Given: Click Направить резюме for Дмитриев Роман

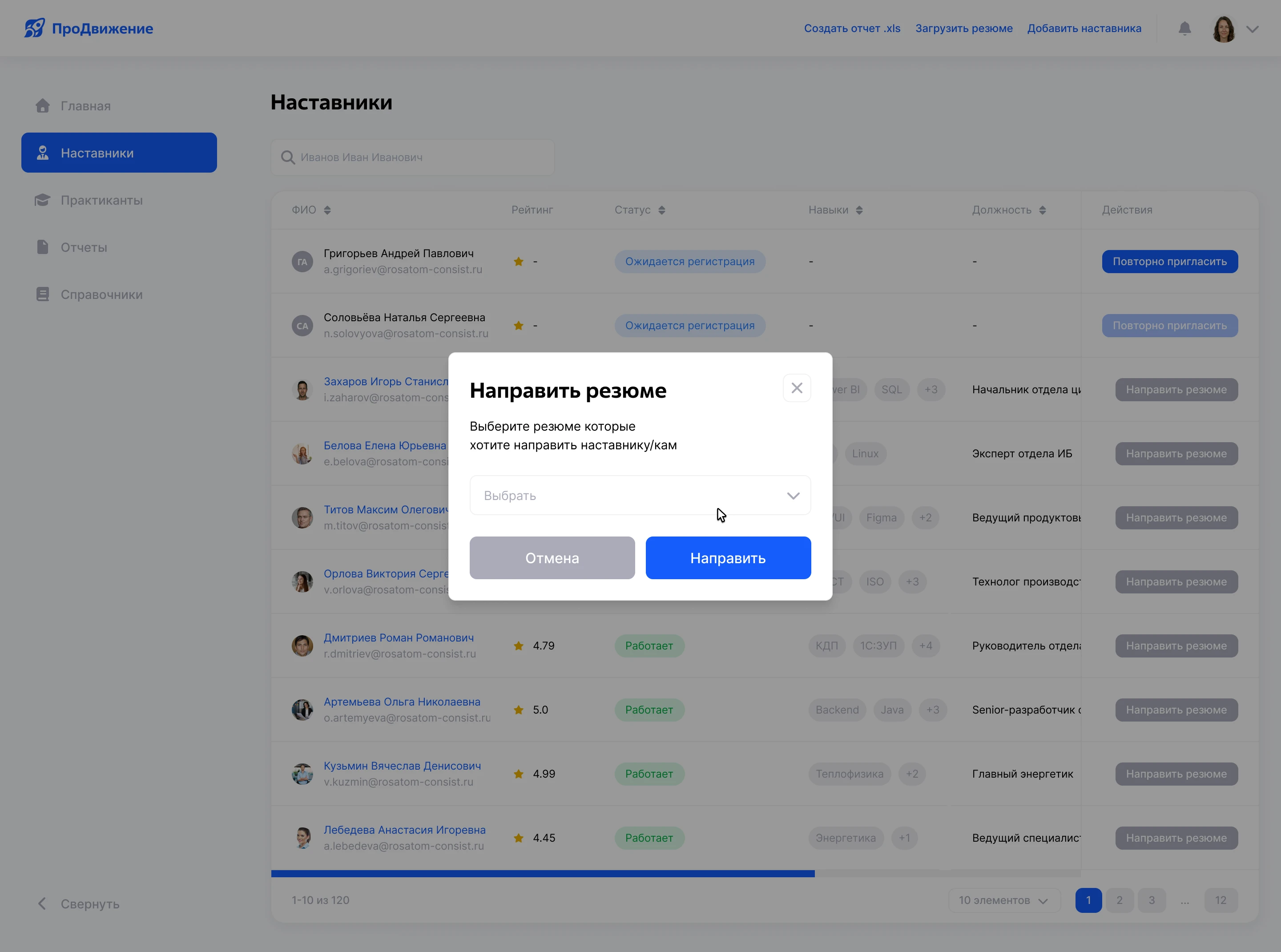Looking at the screenshot, I should coord(1176,645).
